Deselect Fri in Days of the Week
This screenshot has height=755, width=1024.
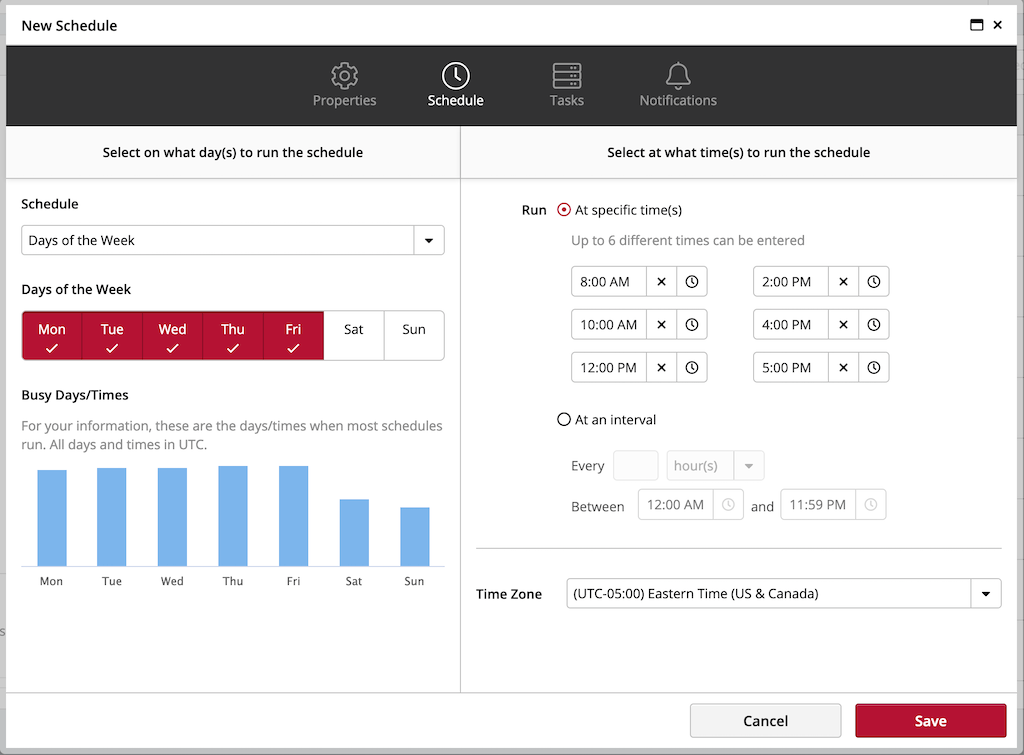293,336
